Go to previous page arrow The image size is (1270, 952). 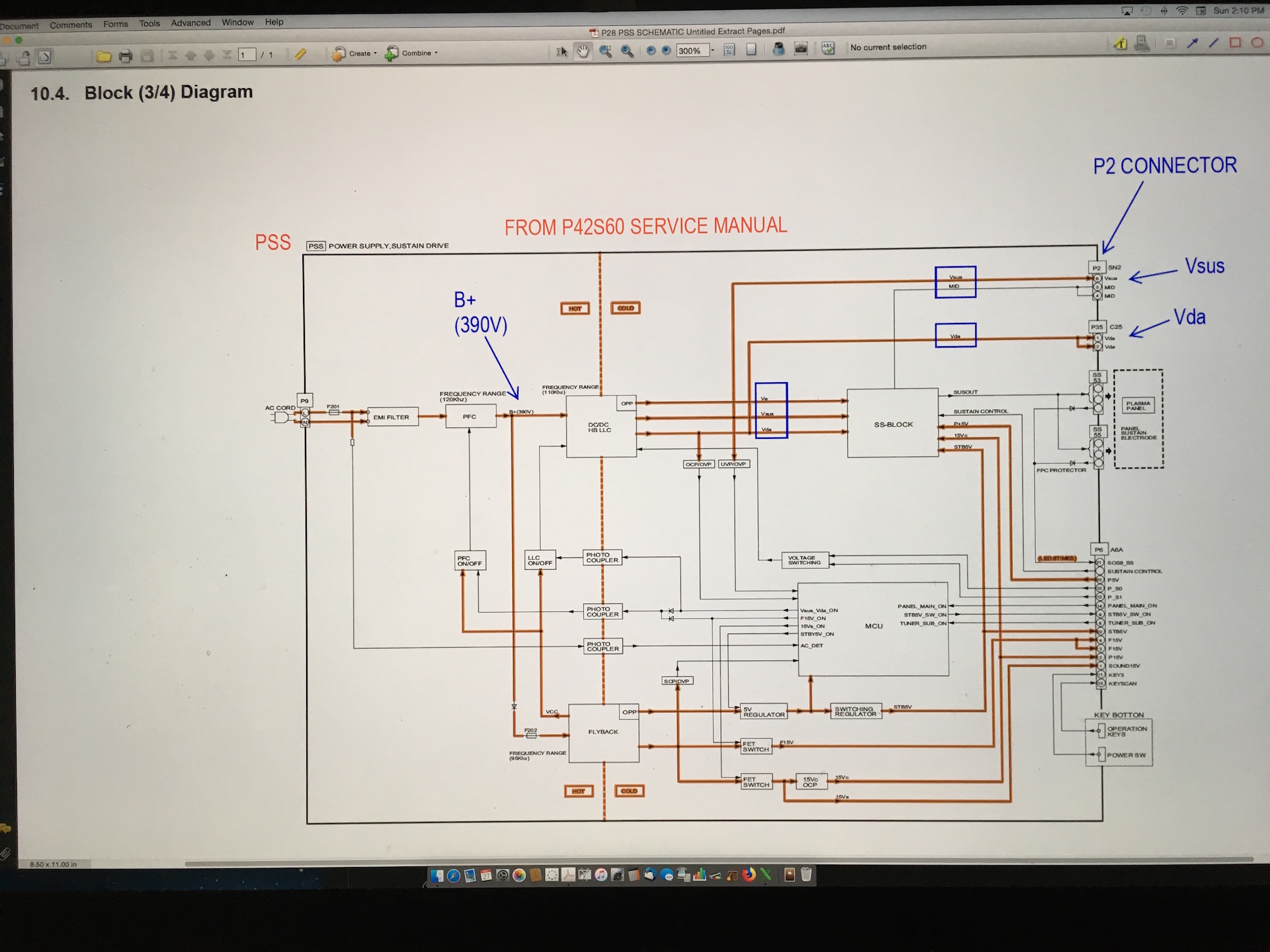coord(190,55)
